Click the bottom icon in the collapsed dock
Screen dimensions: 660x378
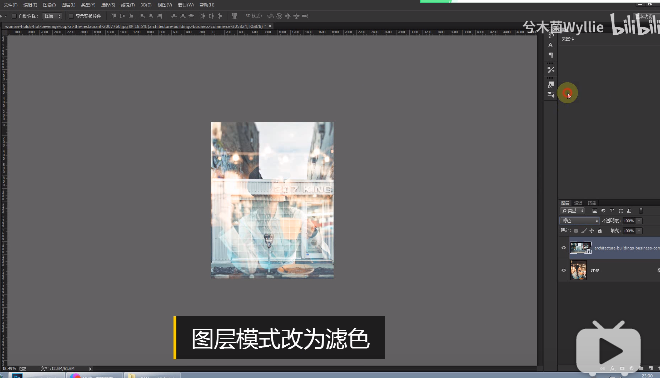coord(551,95)
